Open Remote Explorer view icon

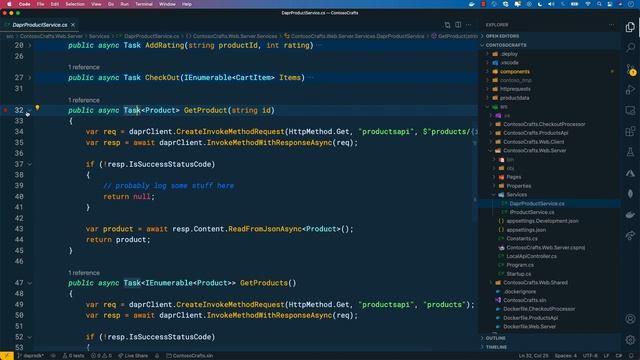point(630,111)
